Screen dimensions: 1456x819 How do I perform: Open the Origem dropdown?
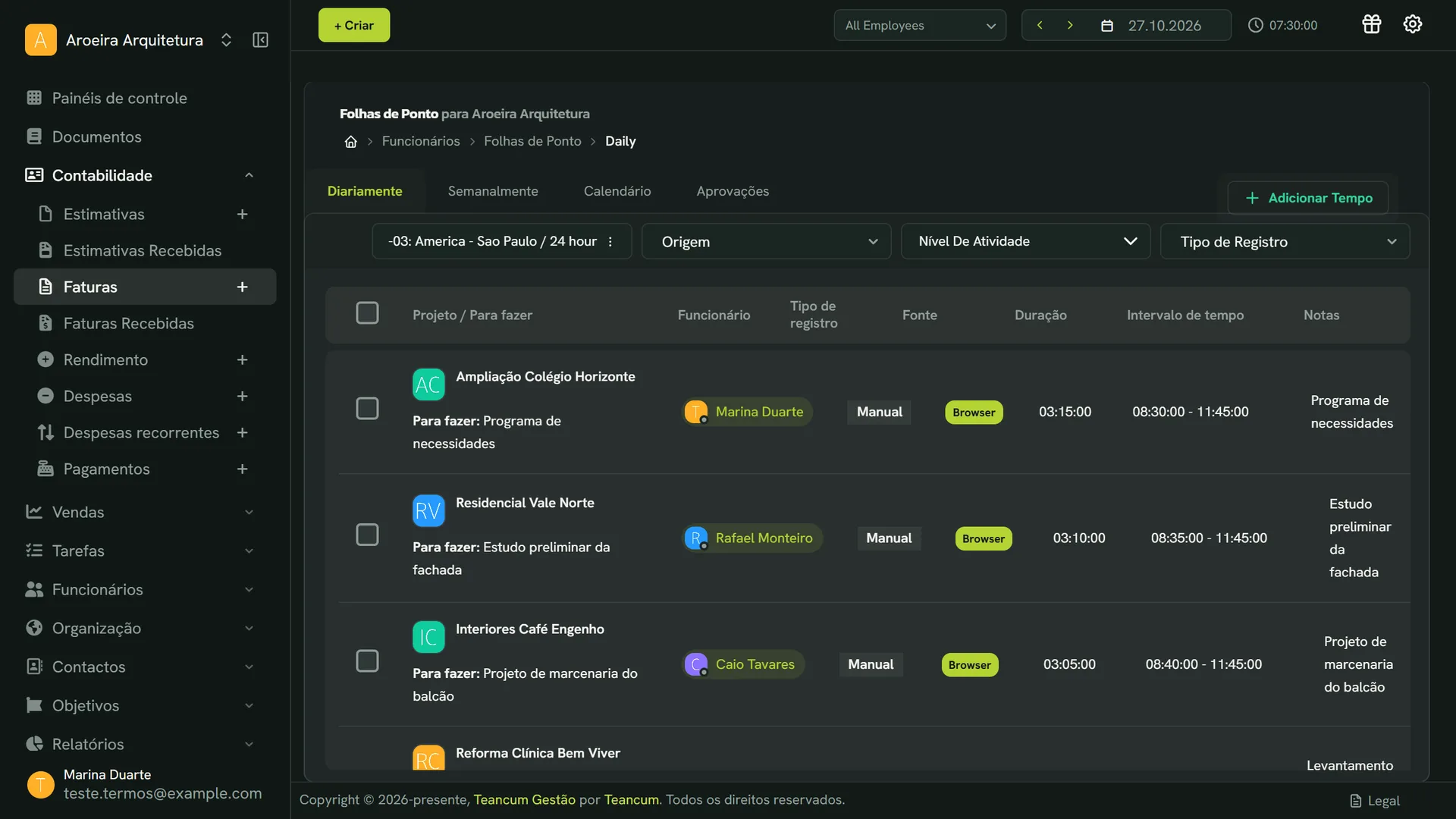click(x=766, y=242)
